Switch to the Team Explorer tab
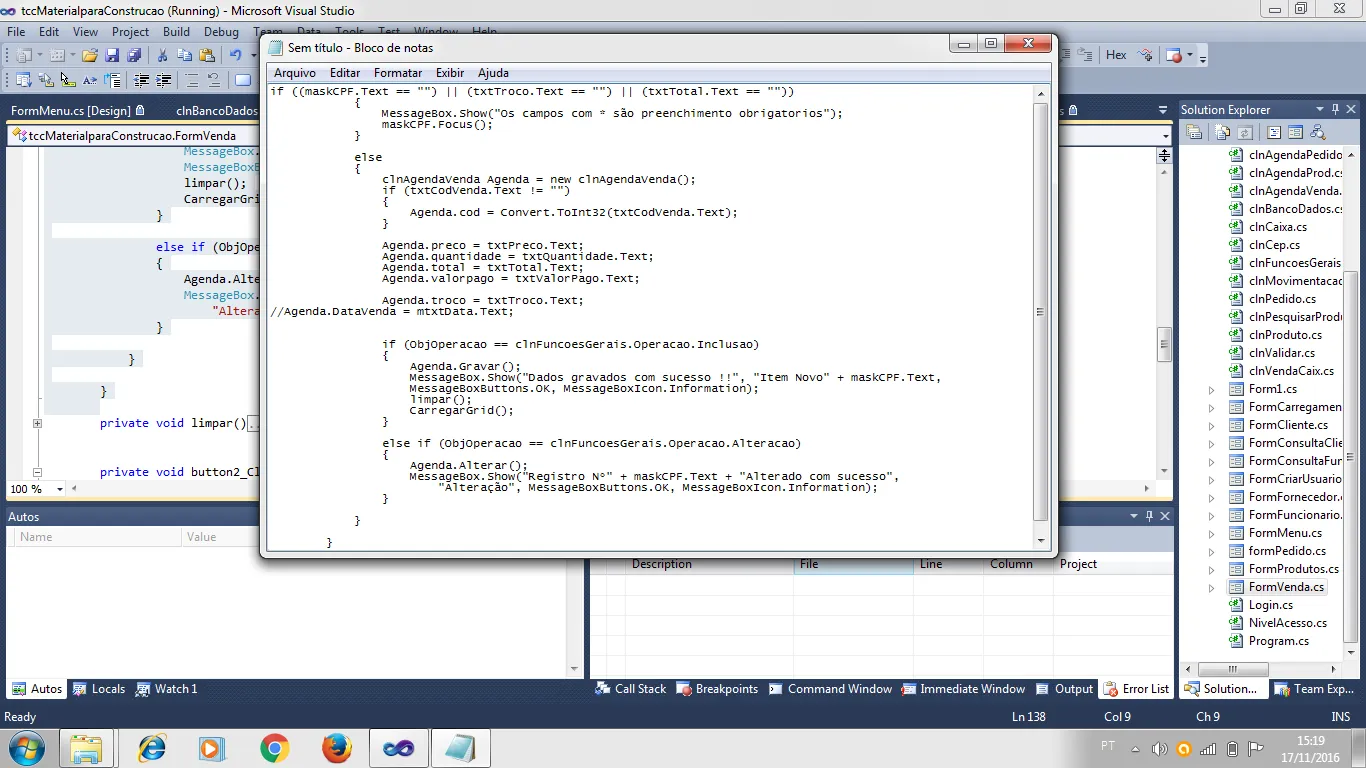This screenshot has width=1366, height=768. 1314,689
